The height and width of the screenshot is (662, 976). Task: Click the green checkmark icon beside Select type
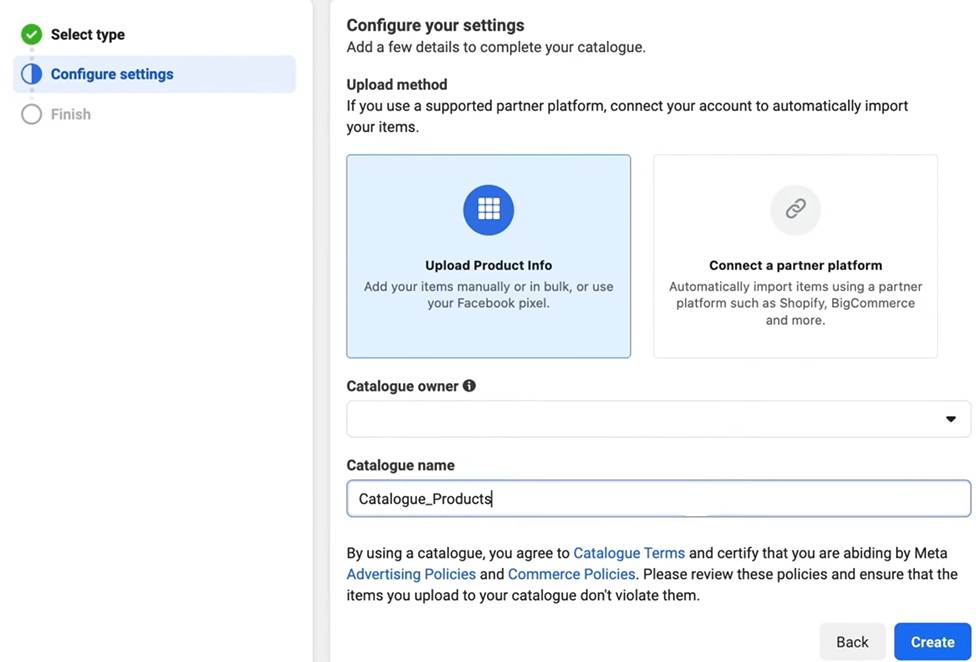31,34
